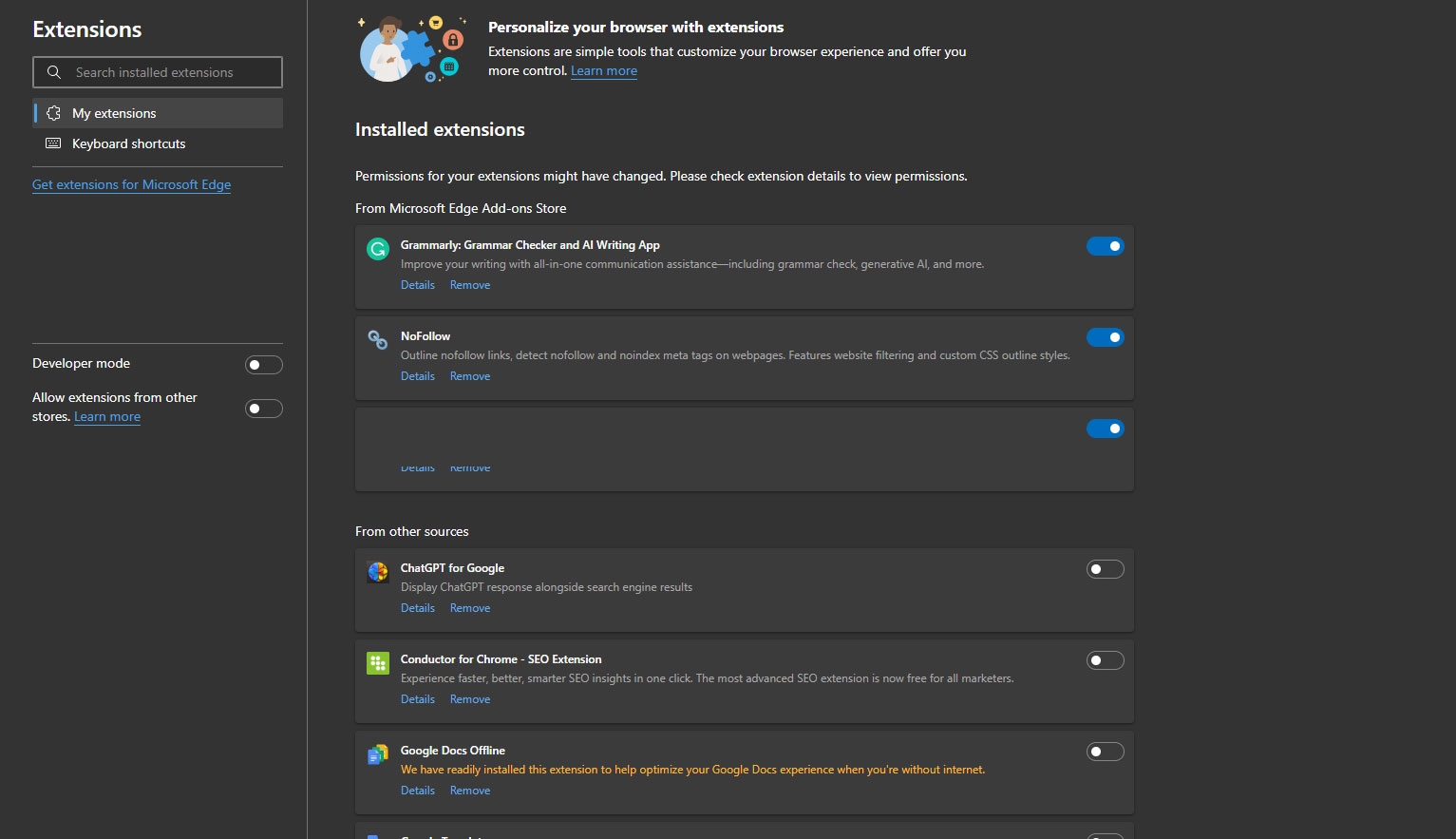Turn on ChatGPT for Google
The height and width of the screenshot is (839, 1456).
(1105, 568)
